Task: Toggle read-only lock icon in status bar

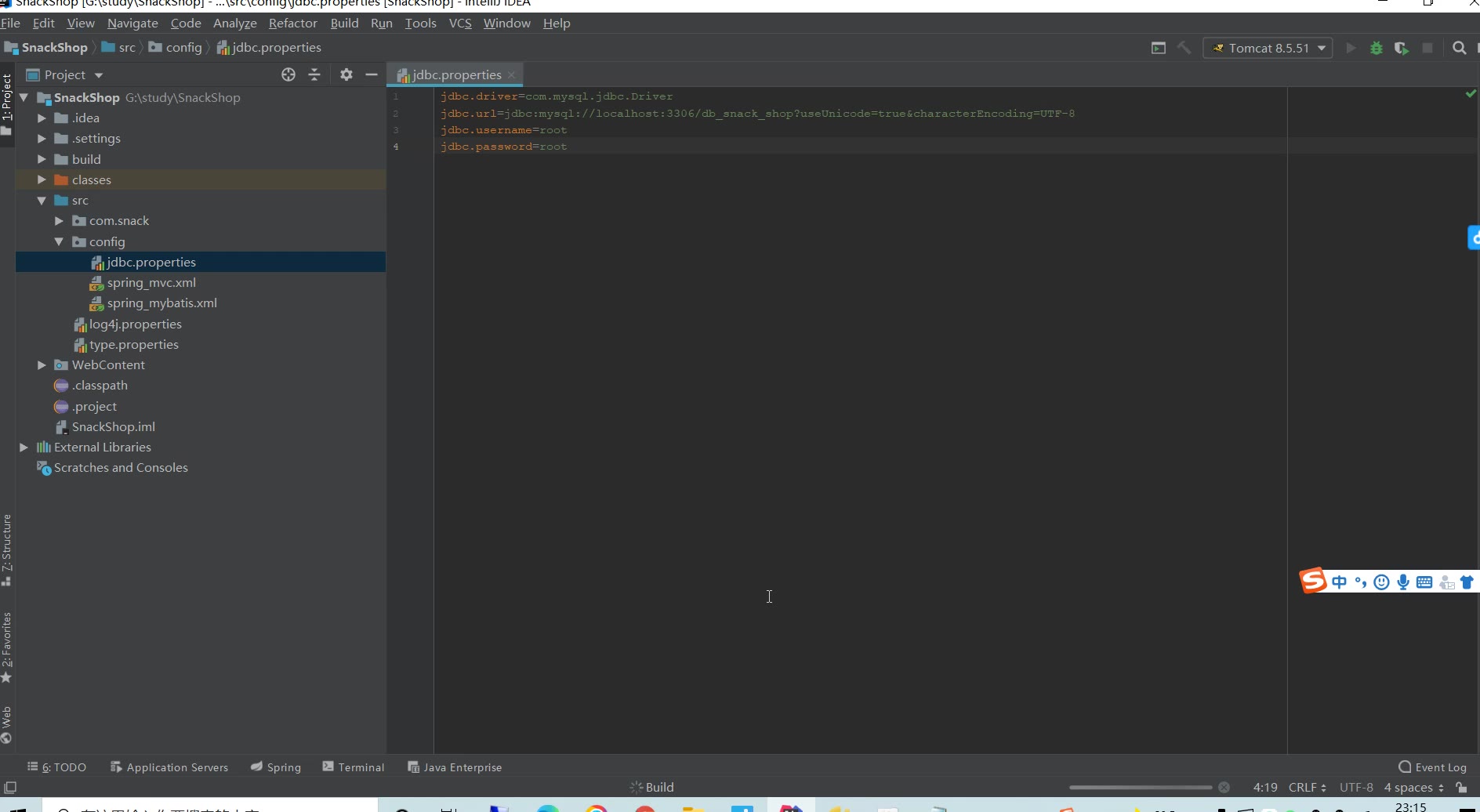Action: pos(1461,788)
